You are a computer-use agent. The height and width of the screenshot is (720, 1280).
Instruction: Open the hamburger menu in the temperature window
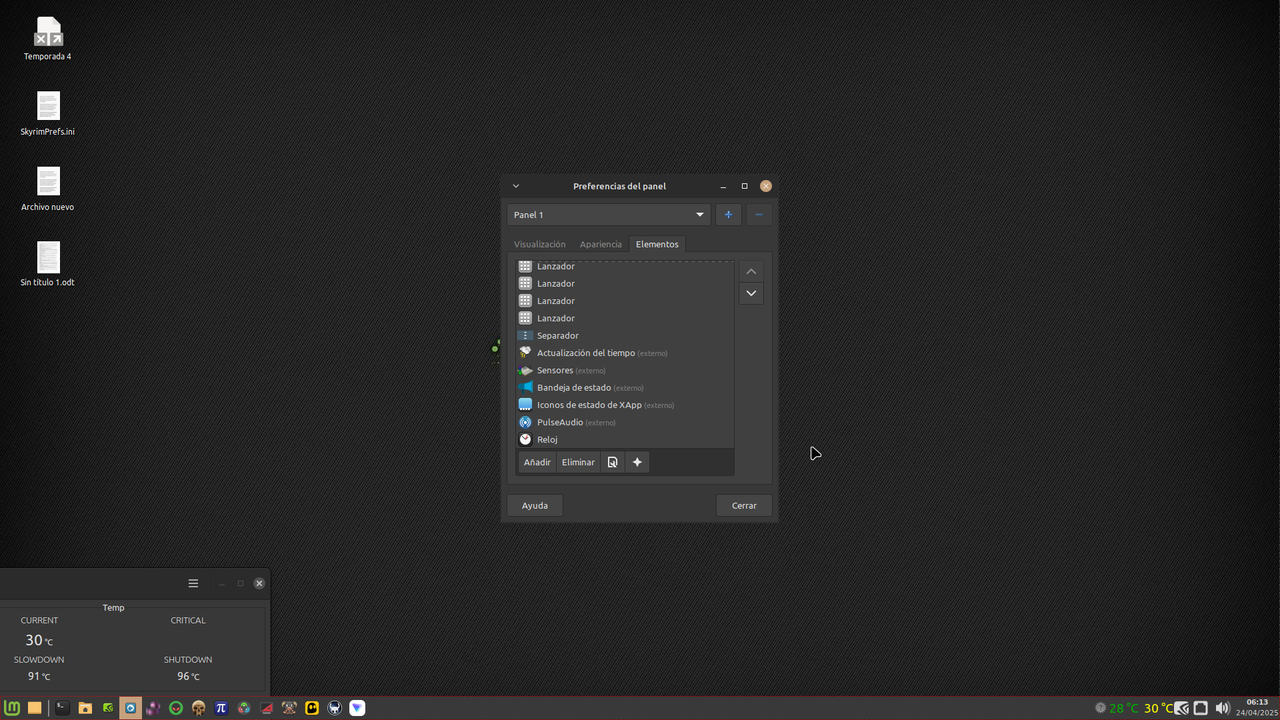click(193, 583)
